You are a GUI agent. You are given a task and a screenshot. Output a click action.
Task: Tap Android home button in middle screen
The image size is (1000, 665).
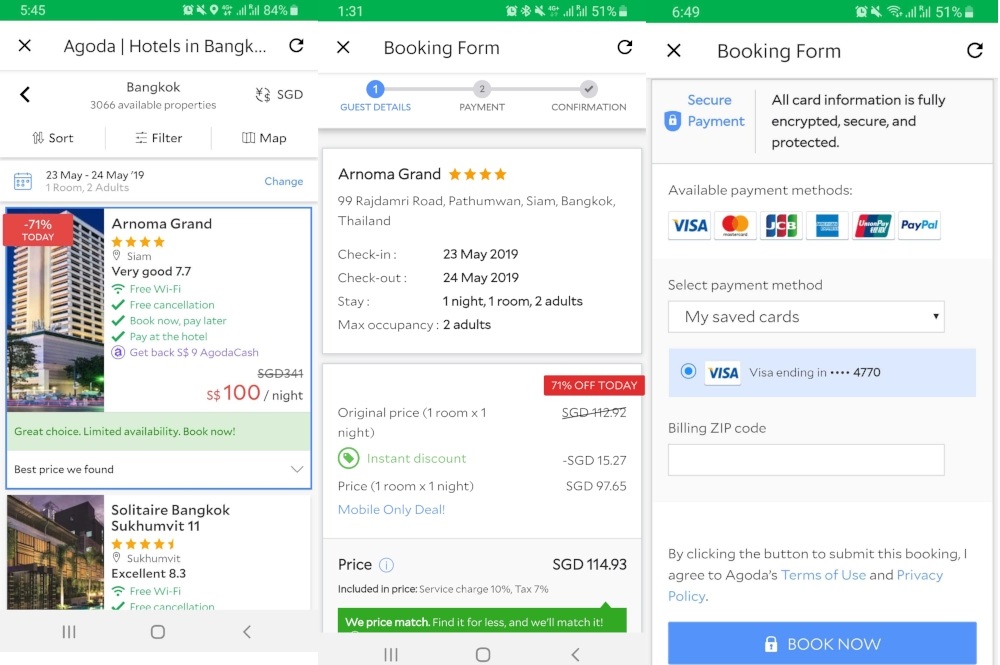coord(483,655)
